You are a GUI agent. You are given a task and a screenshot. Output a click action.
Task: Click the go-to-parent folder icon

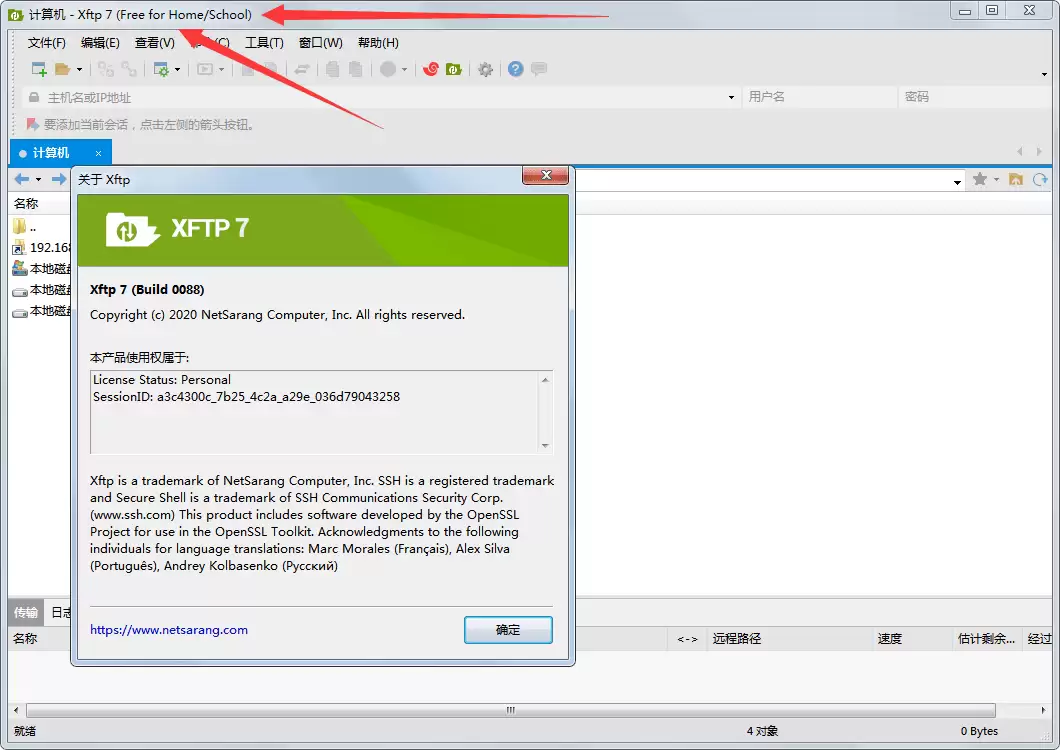[1016, 179]
